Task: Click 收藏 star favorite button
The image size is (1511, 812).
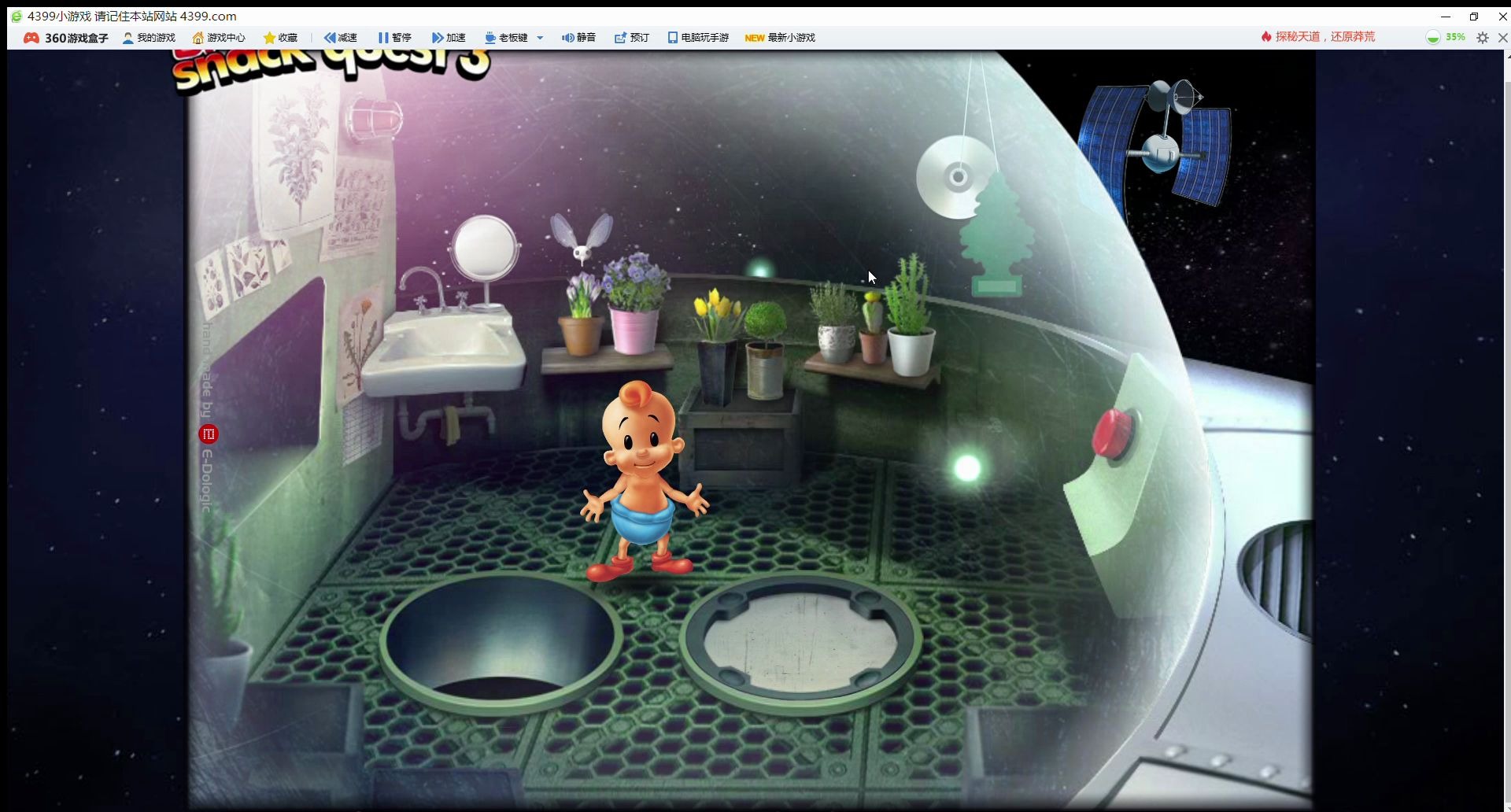Action: pyautogui.click(x=280, y=38)
